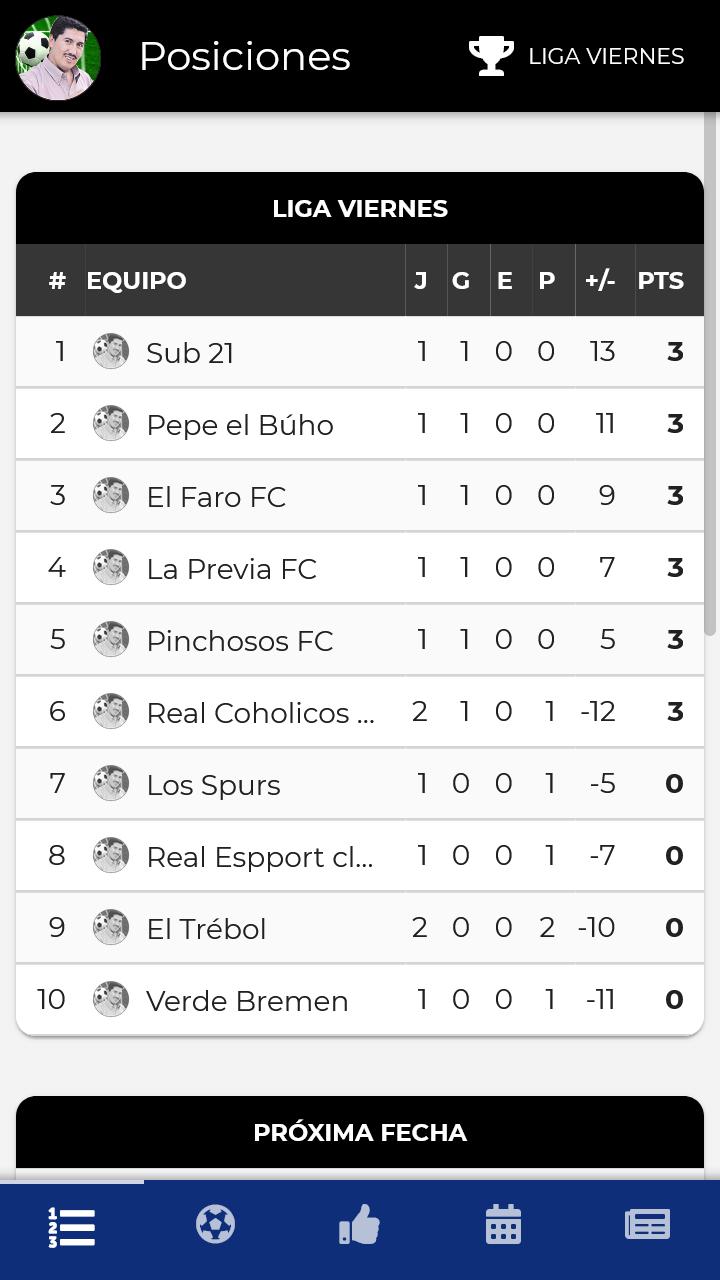Tap the trophy icon in header
The width and height of the screenshot is (720, 1280).
pos(491,56)
